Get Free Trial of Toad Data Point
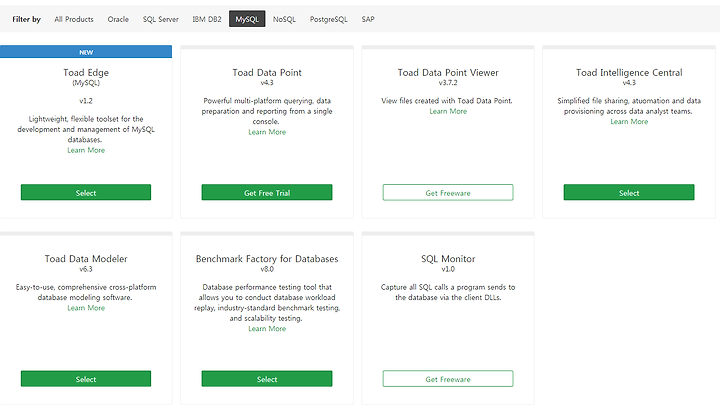720x410 pixels. 267,192
